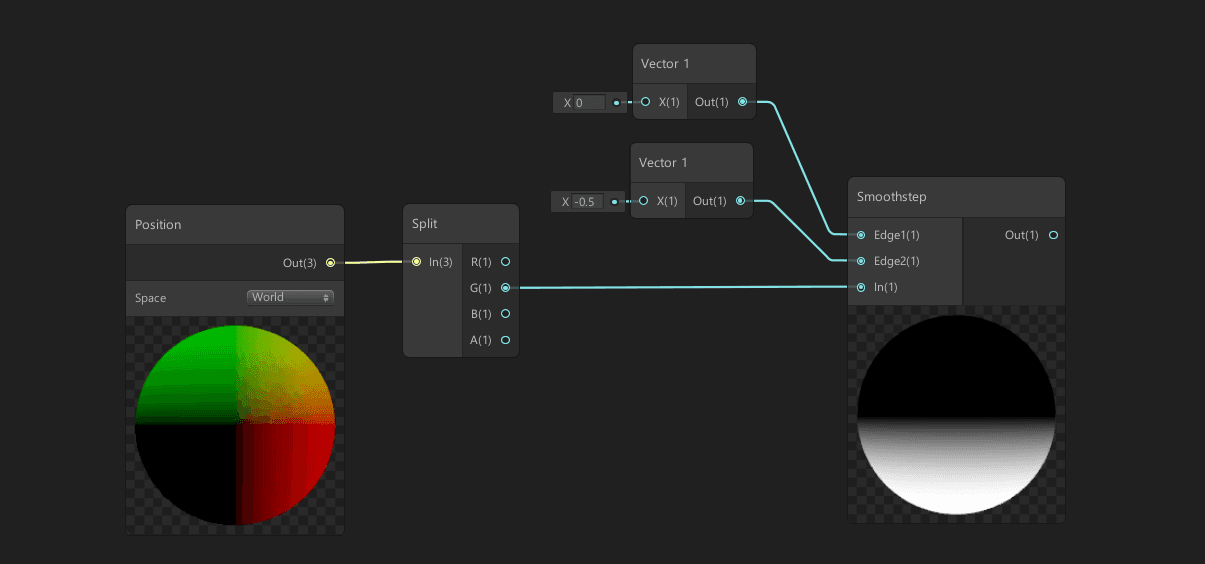Click the Smoothstep In(1) input port
This screenshot has width=1205, height=564.
coord(861,287)
